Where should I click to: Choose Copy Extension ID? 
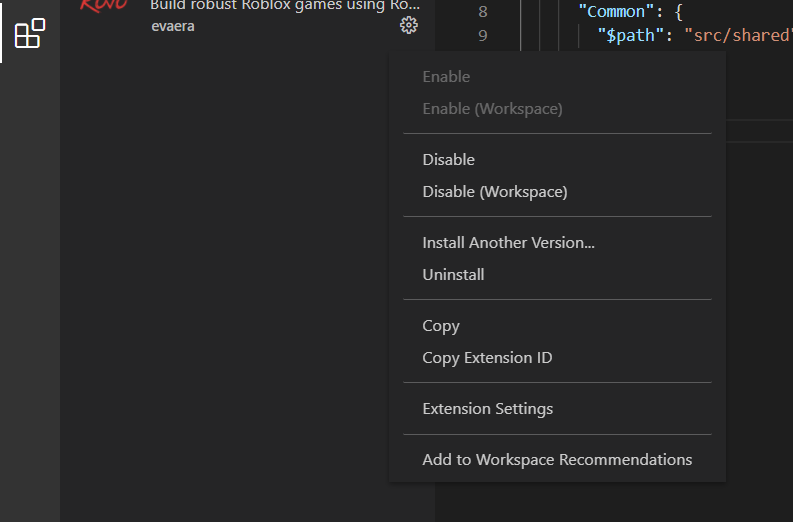[487, 358]
